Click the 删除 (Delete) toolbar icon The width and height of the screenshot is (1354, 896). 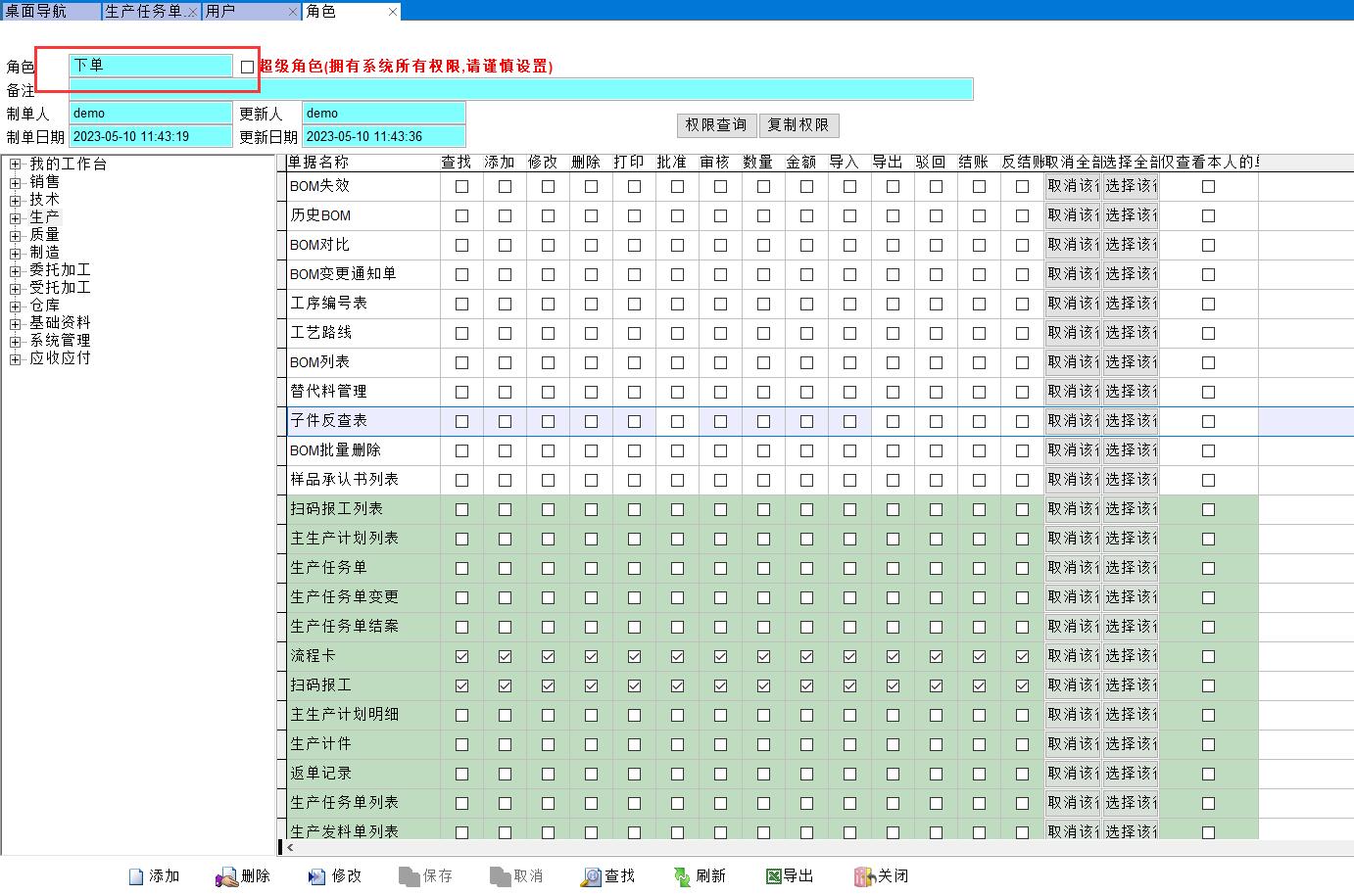pyautogui.click(x=227, y=876)
